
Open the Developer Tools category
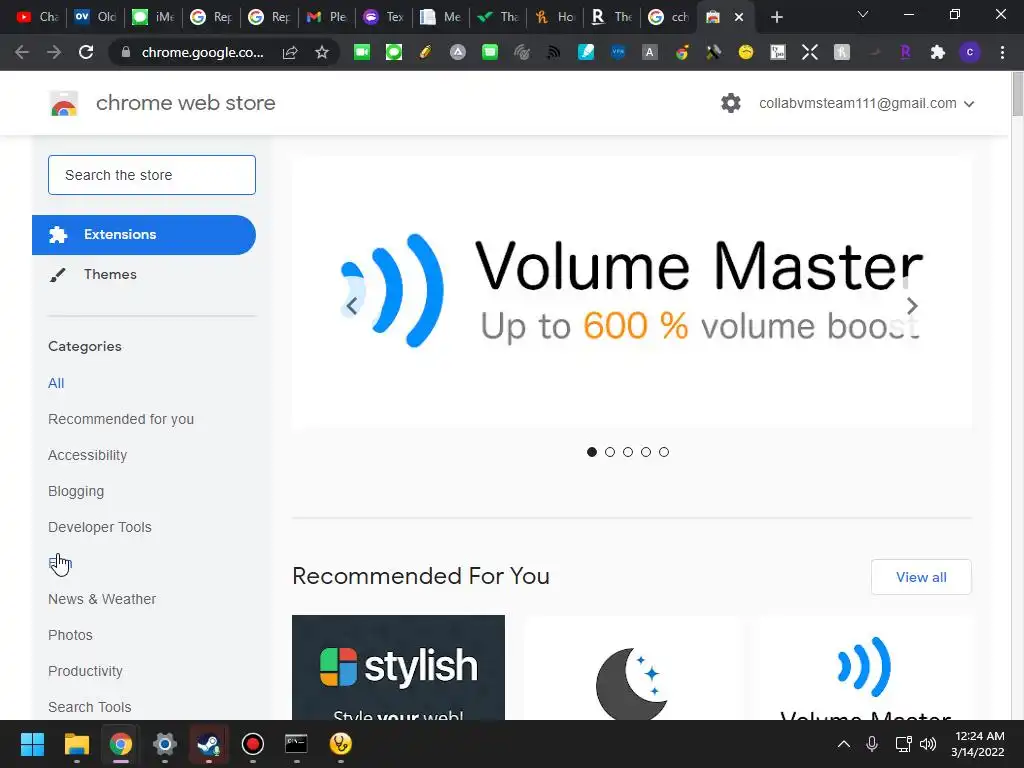point(99,527)
